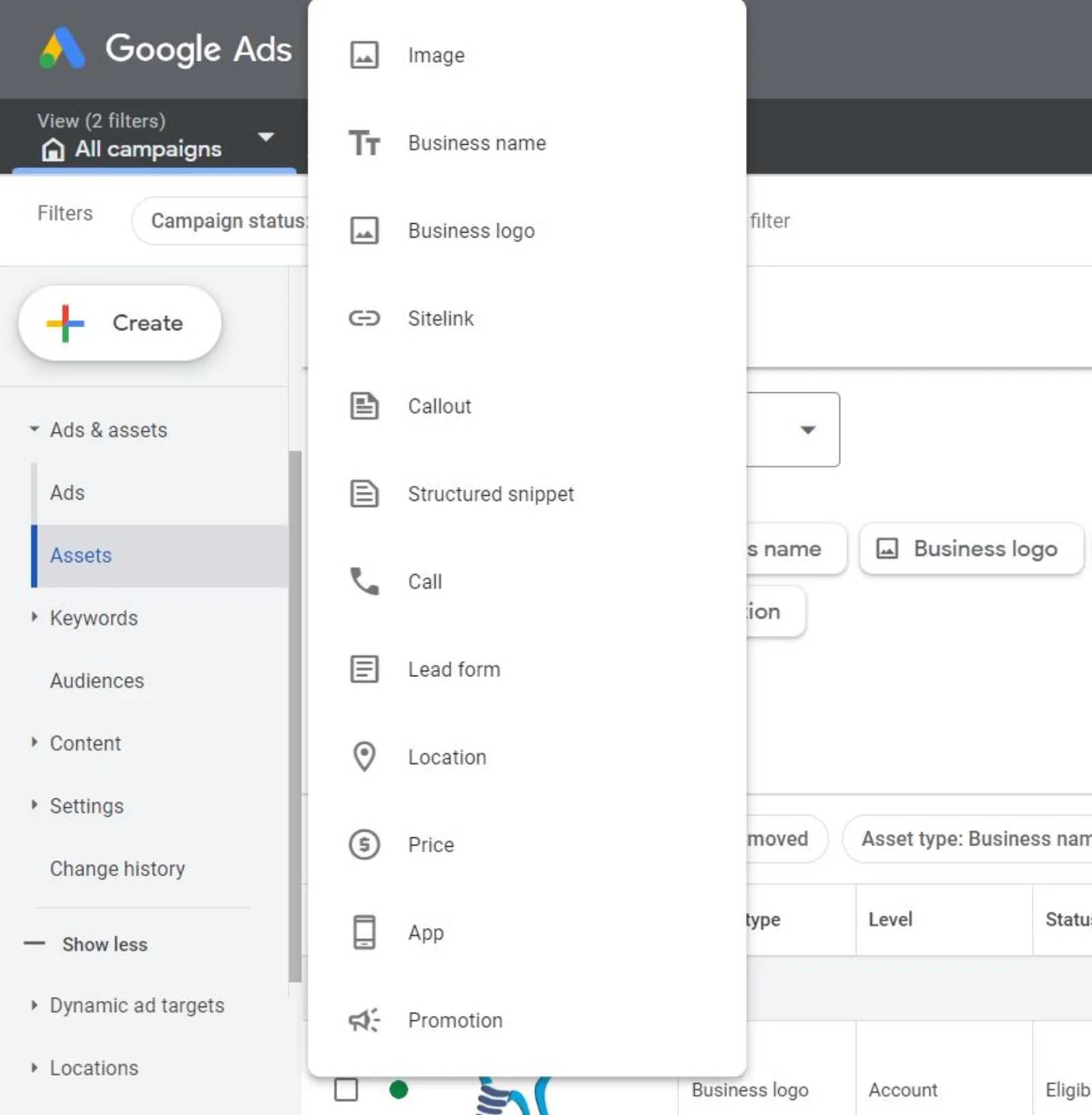Viewport: 1092px width, 1115px height.
Task: Choose Sitelink from the asset menu
Action: (527, 318)
